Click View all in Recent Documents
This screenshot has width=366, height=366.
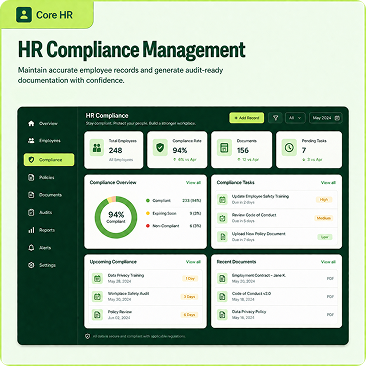tap(328, 262)
